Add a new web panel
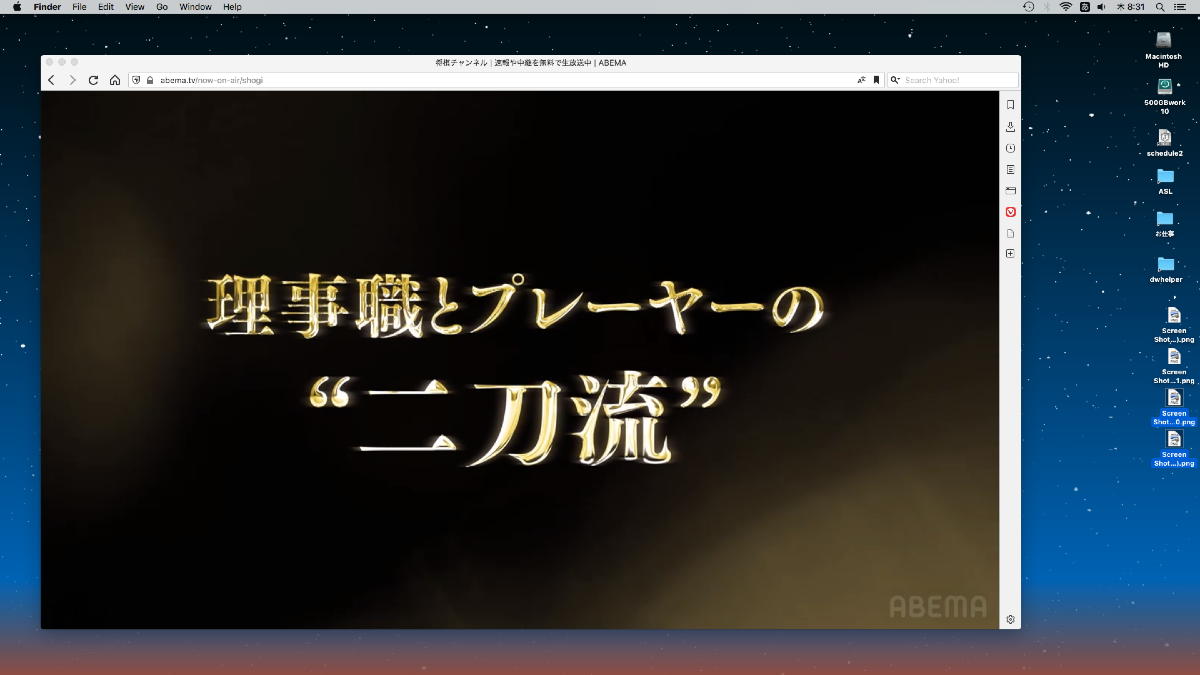Screen dimensions: 1200x675 click(x=1010, y=254)
